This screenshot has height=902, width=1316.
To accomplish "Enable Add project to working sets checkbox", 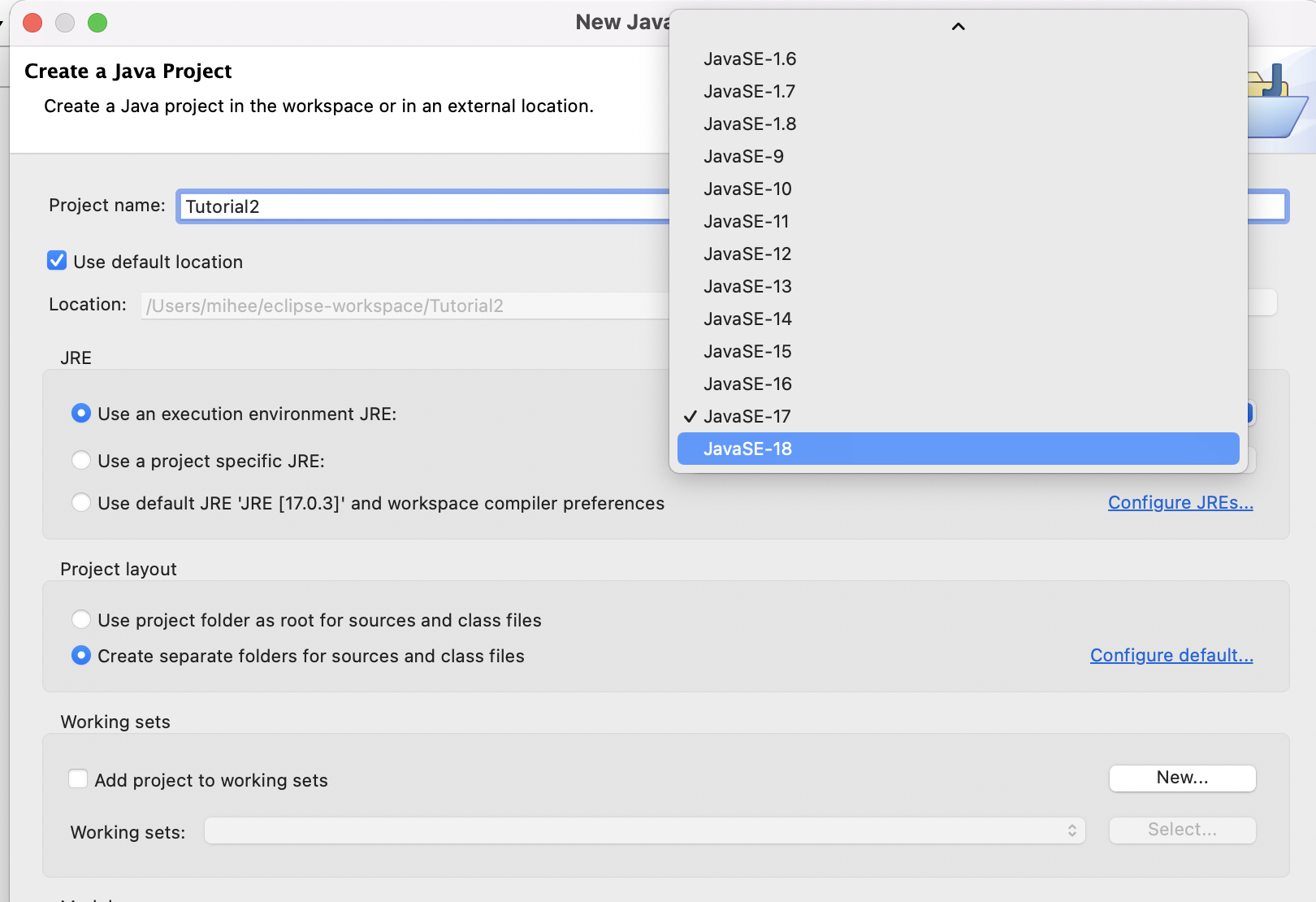I will tap(78, 779).
